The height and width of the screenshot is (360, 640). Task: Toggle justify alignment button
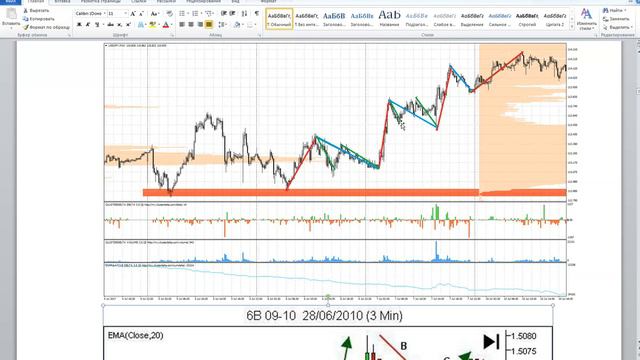click(209, 25)
